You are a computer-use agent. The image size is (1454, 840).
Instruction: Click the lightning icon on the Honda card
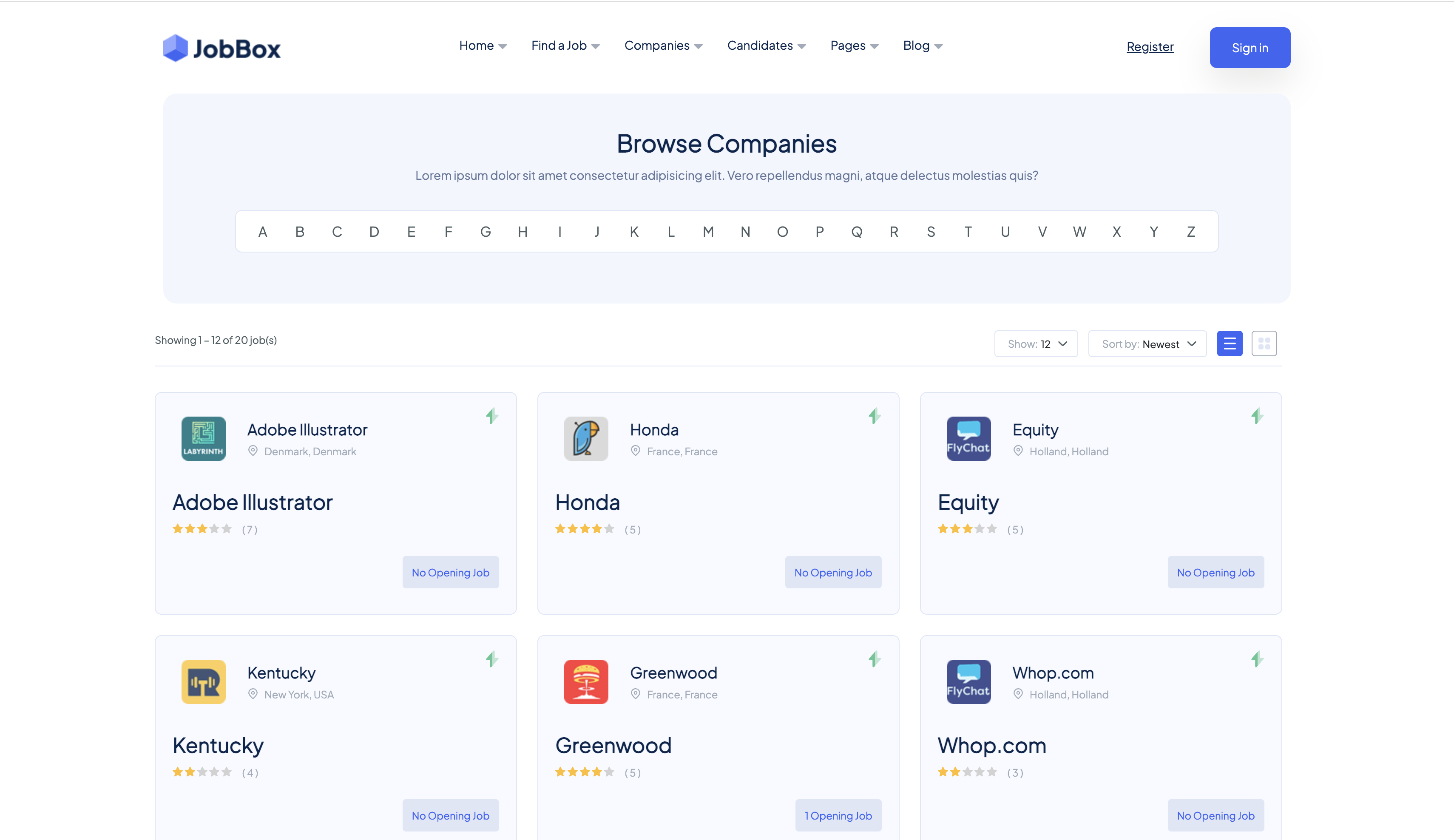(874, 416)
